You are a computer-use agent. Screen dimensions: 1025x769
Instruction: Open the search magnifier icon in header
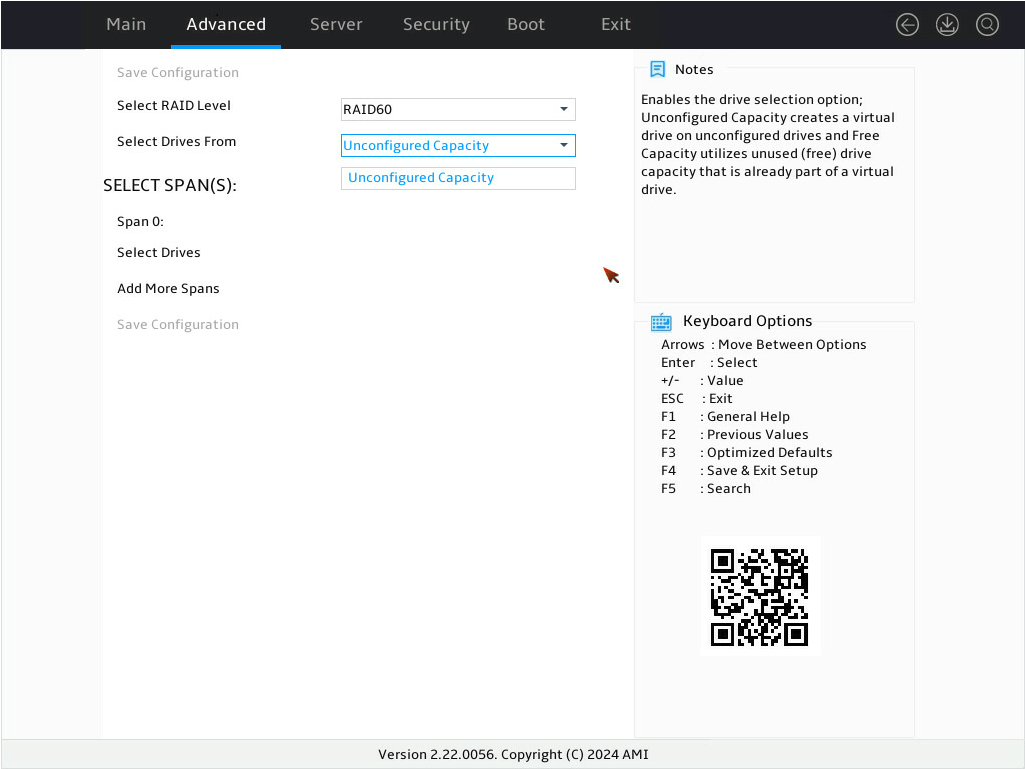click(987, 25)
